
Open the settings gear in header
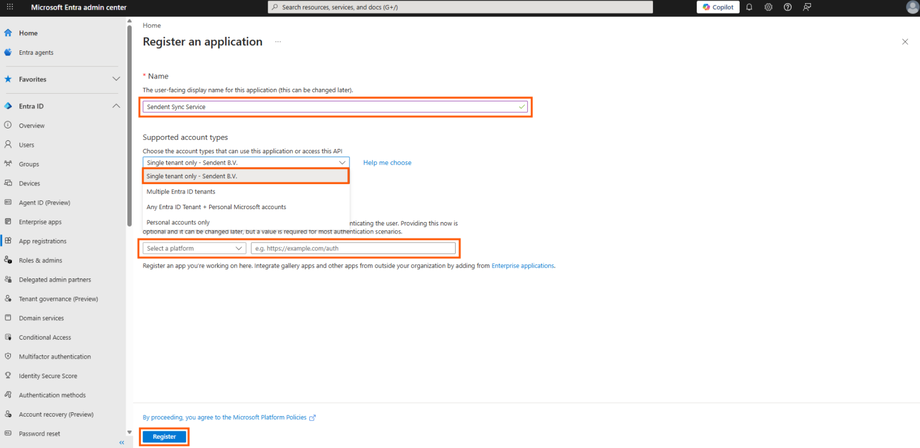(x=768, y=7)
